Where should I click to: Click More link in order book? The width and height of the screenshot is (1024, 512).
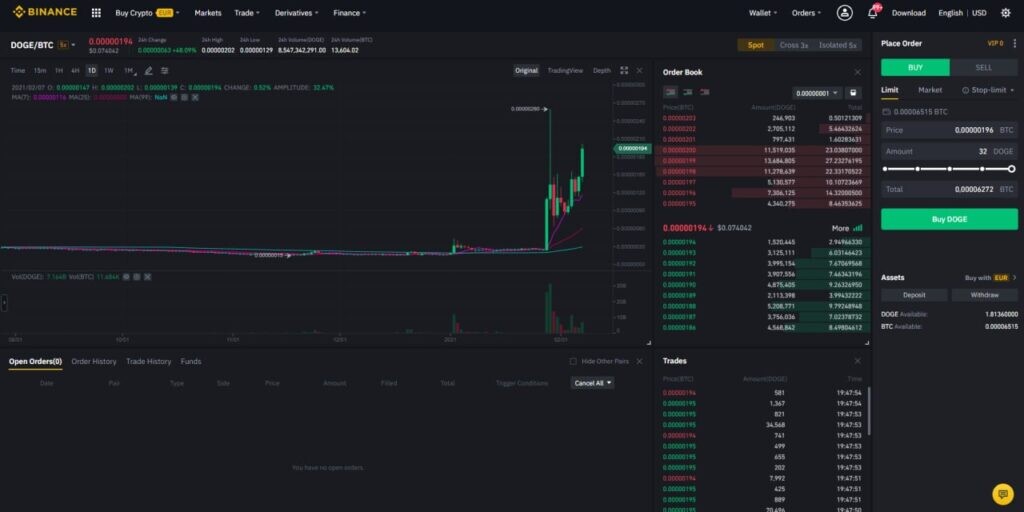click(840, 229)
